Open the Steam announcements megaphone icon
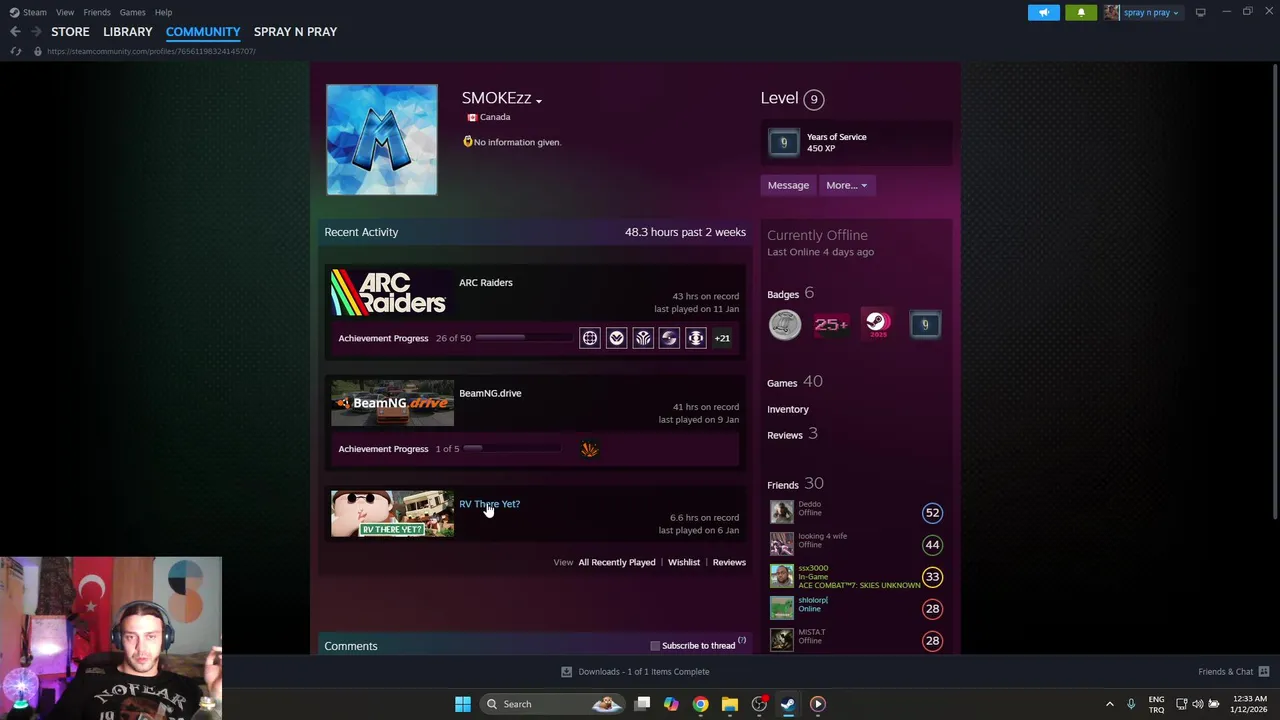 (x=1043, y=12)
